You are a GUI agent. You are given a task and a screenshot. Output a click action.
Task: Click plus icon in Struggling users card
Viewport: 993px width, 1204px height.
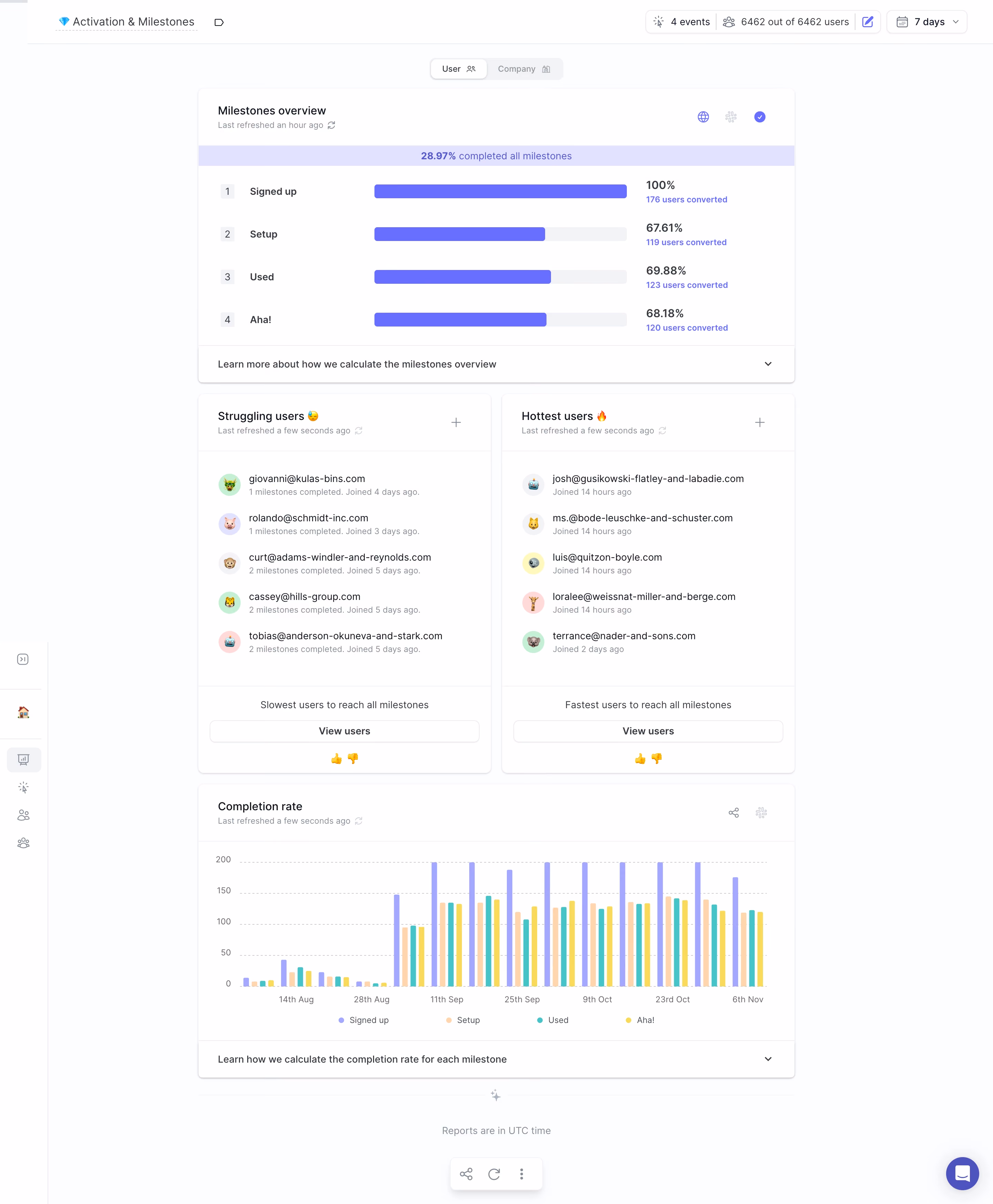pyautogui.click(x=456, y=423)
